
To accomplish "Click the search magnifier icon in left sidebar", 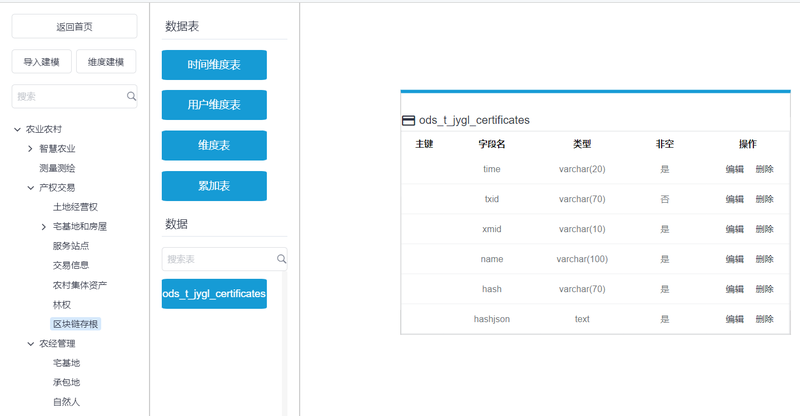I will (x=131, y=96).
